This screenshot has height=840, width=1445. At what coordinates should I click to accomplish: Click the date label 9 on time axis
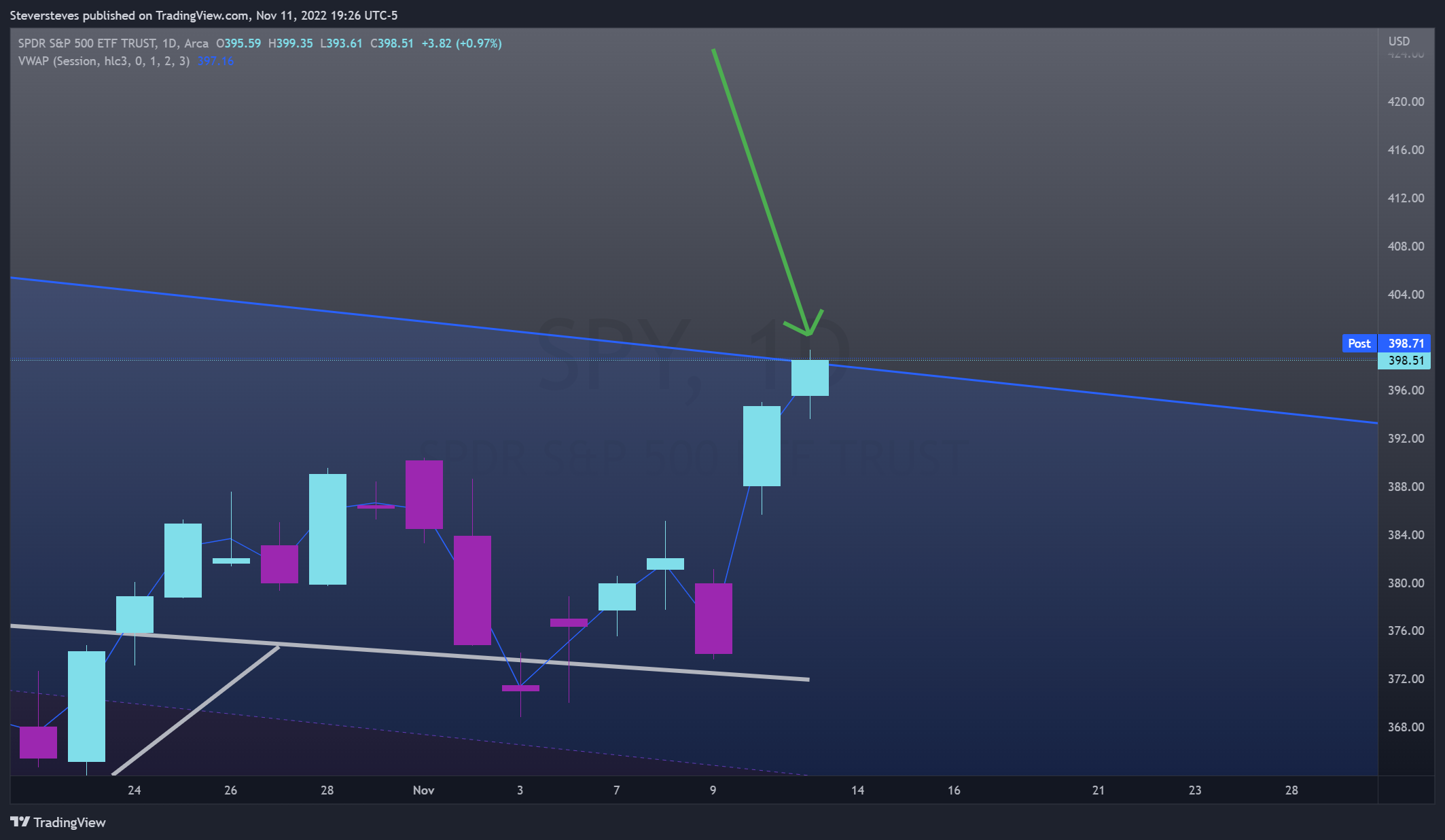tap(713, 790)
